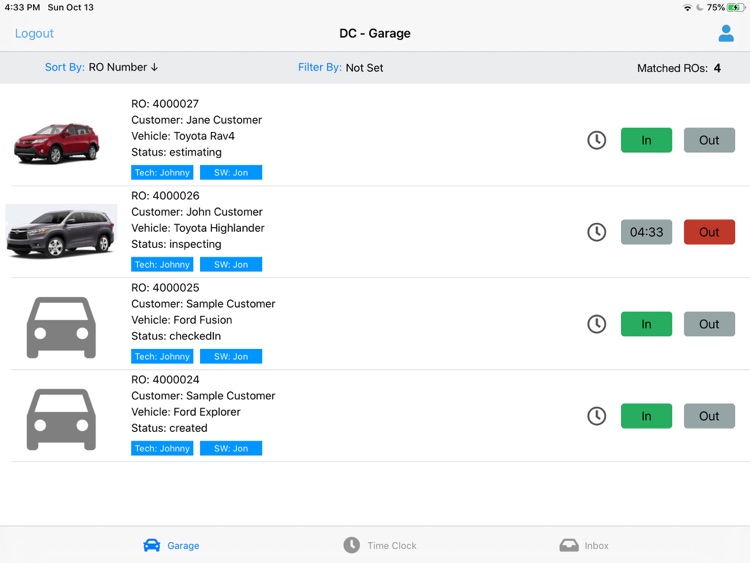Select Vehicle: Ford Explorer text
The image size is (750, 563).
pos(186,412)
